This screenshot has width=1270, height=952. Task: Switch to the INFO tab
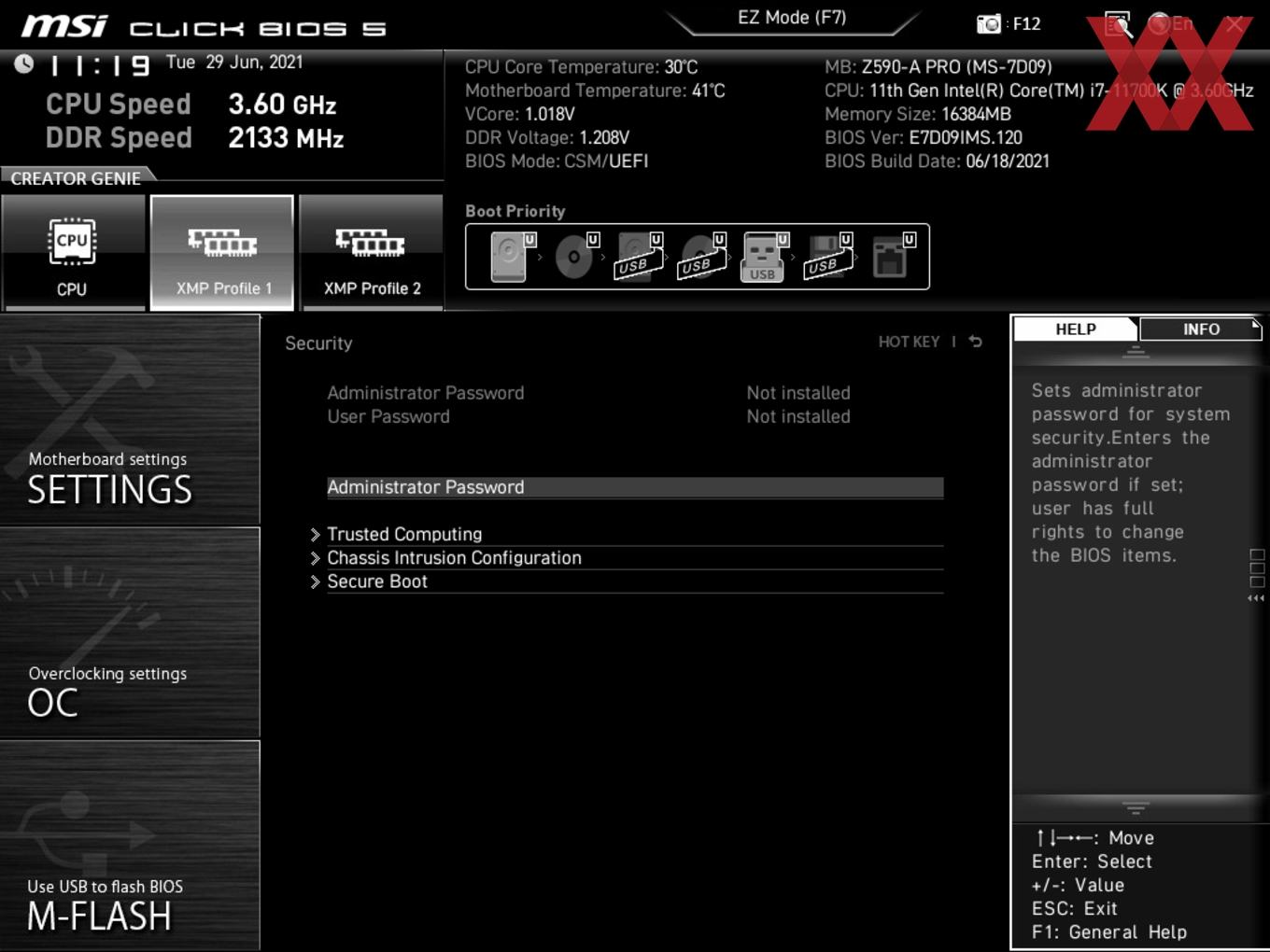(x=1201, y=329)
